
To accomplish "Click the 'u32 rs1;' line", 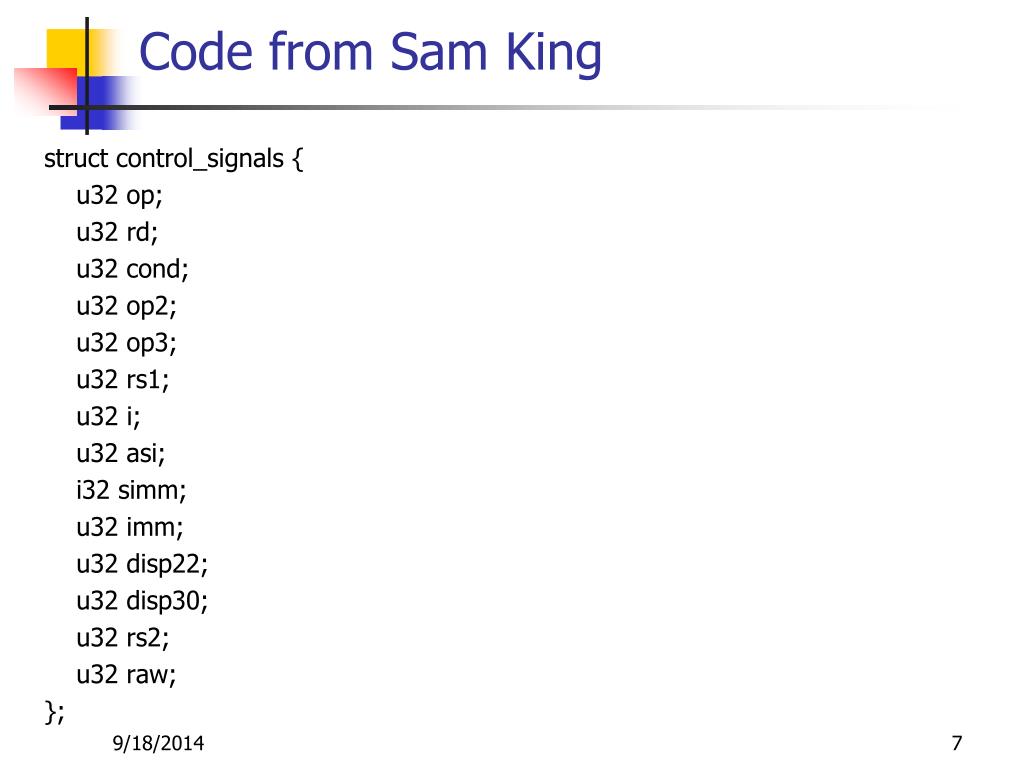I will (123, 379).
